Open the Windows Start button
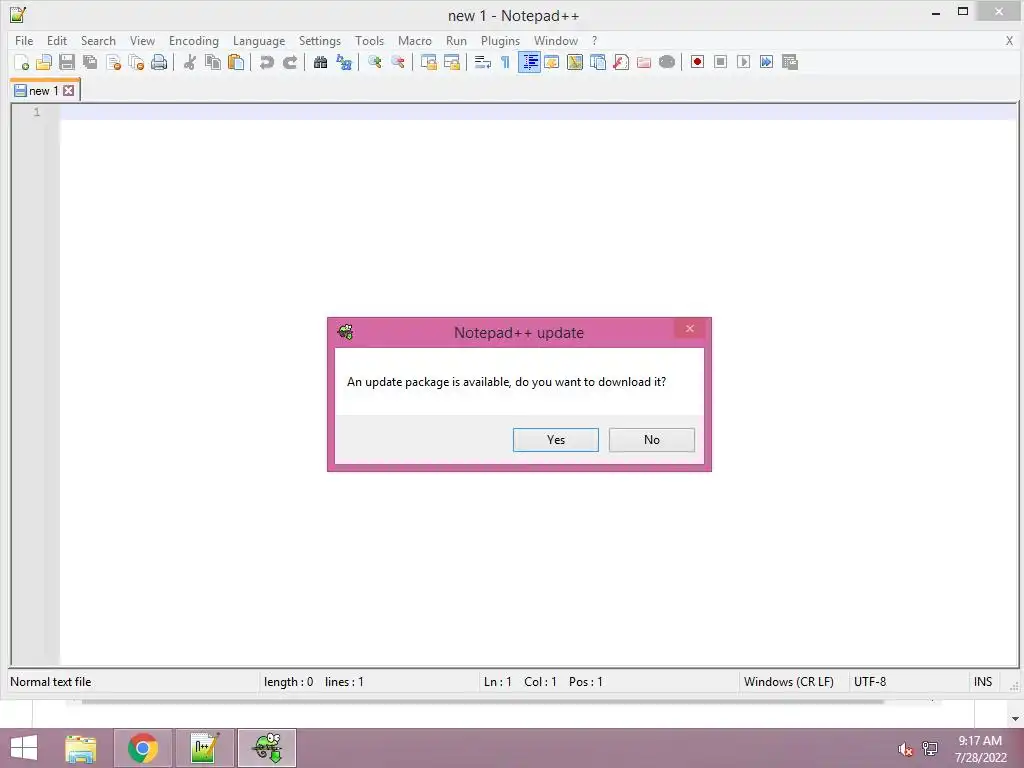 (24, 748)
